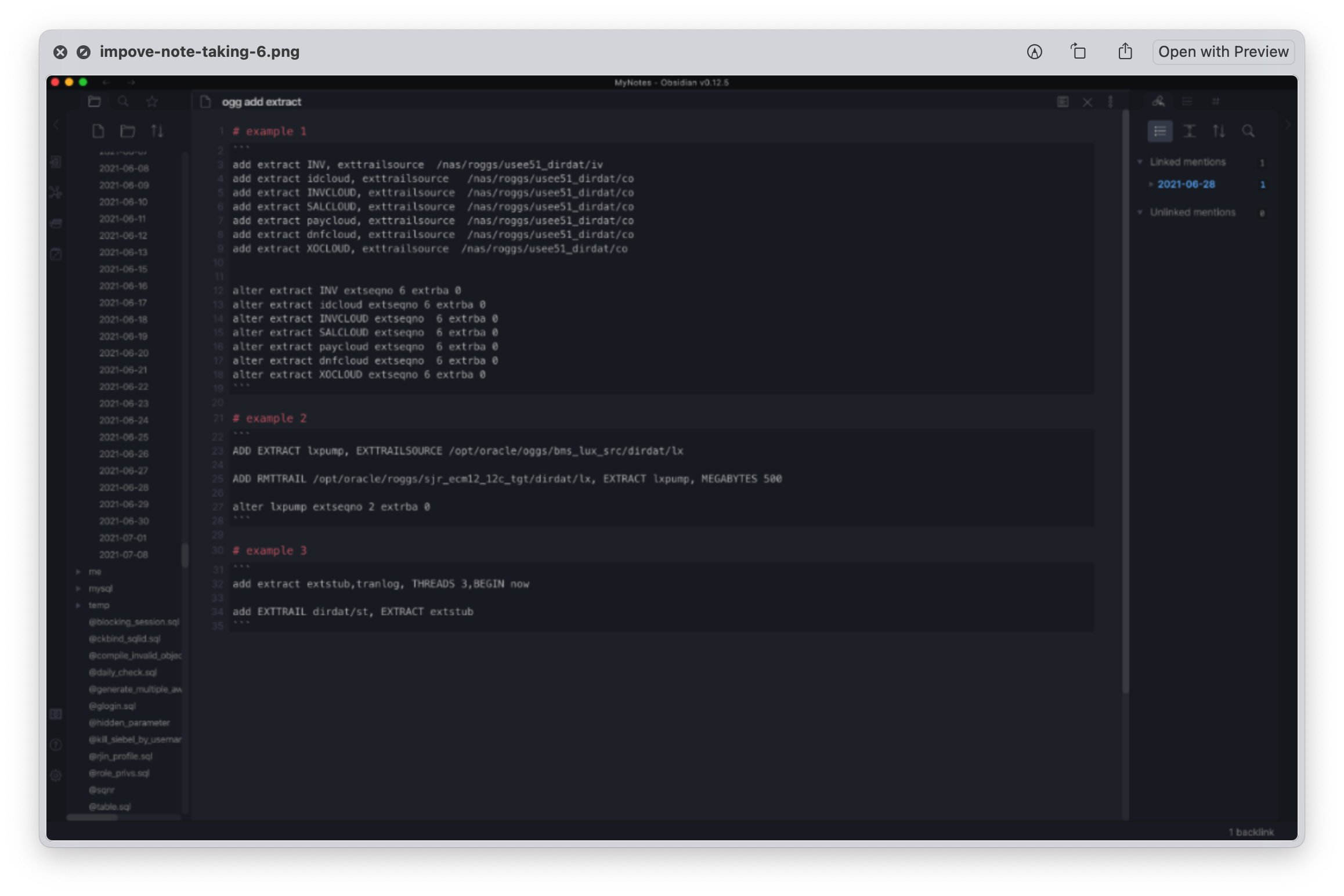The image size is (1344, 896).
Task: Open @ckbind_sqlid.sql file
Action: coord(124,640)
